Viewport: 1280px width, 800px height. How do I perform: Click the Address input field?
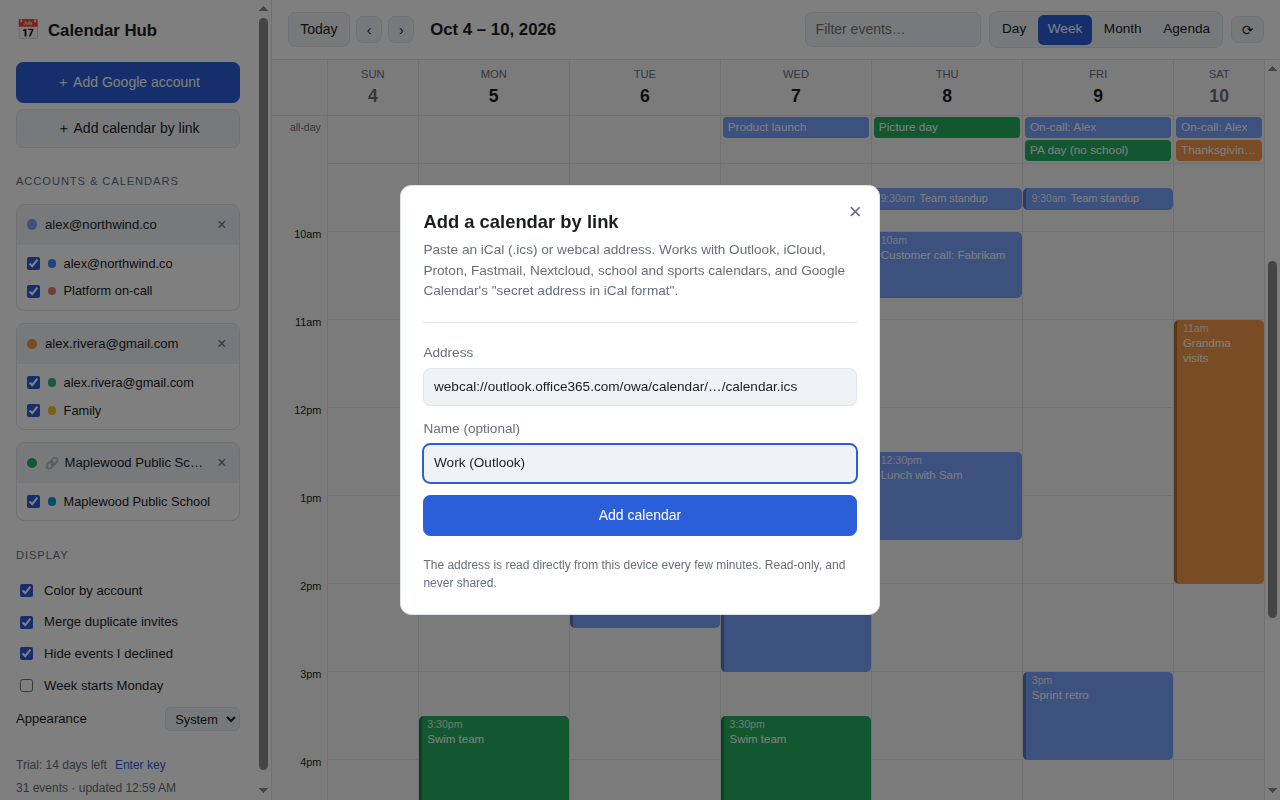click(x=640, y=387)
